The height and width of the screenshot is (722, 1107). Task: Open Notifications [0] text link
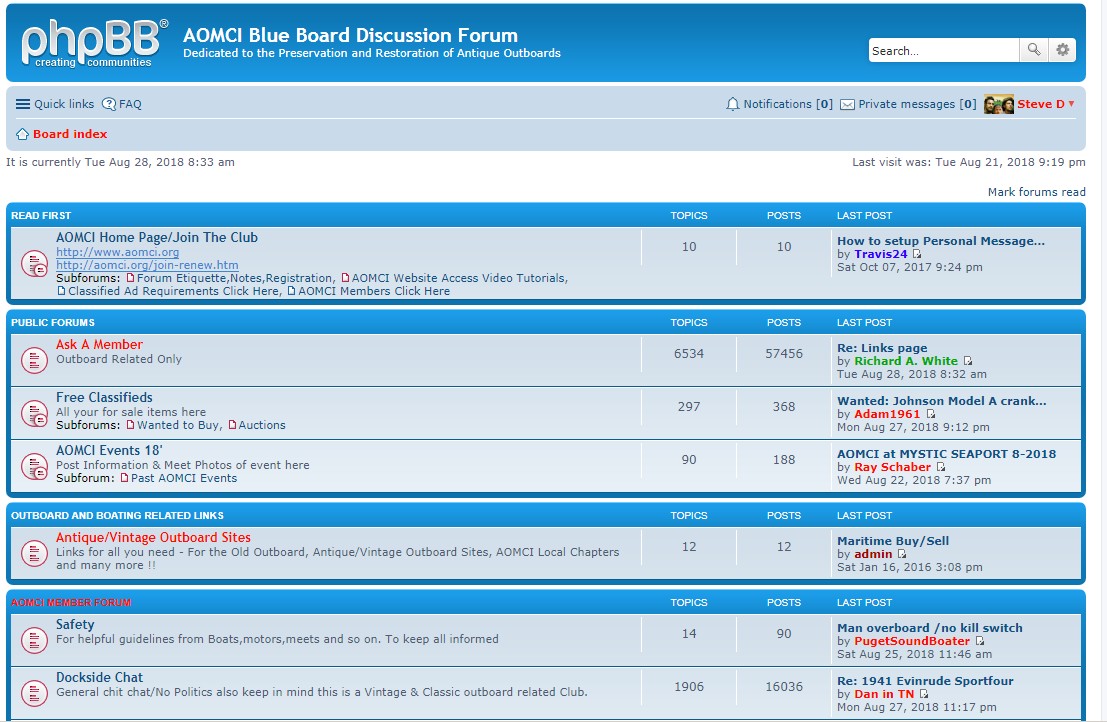[788, 104]
